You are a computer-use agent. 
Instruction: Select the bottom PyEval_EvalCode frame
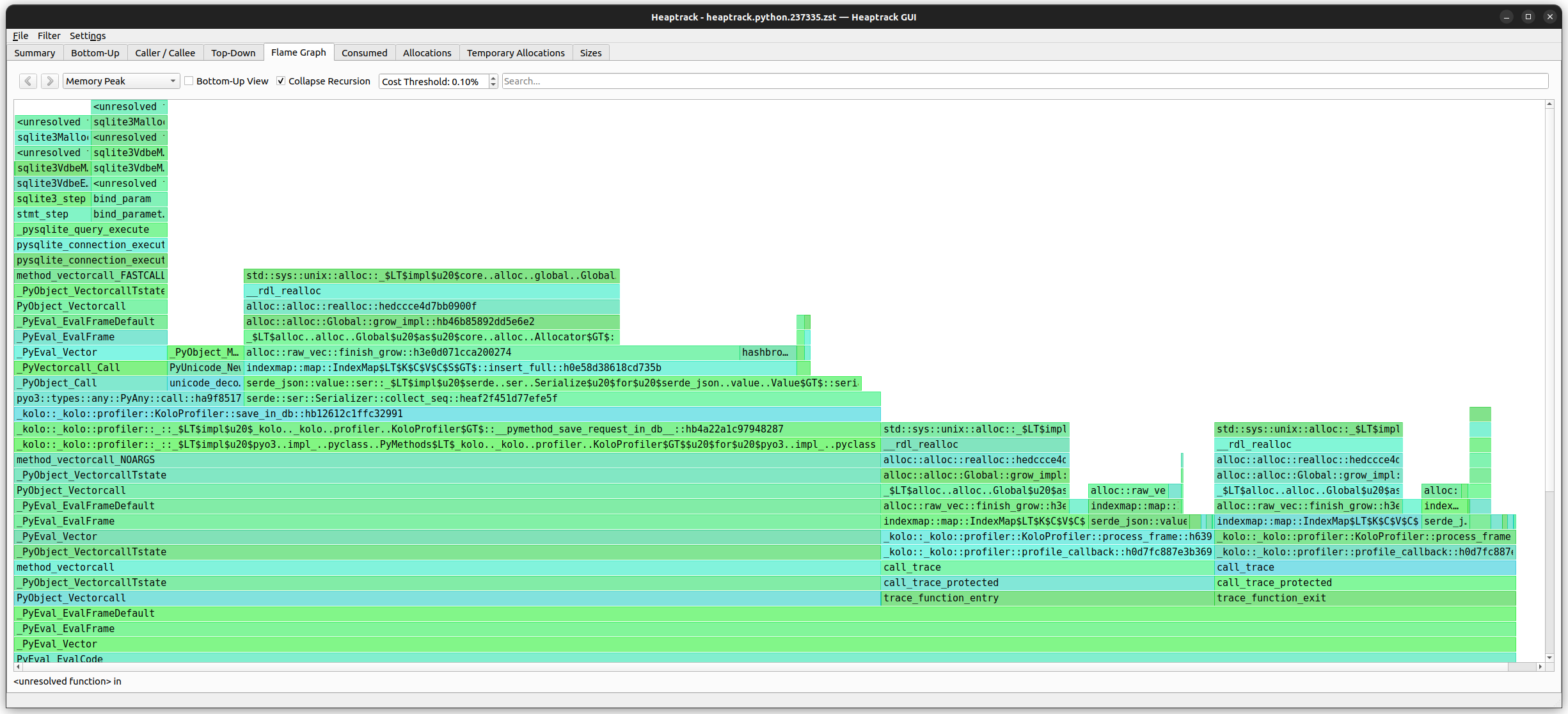[x=765, y=658]
